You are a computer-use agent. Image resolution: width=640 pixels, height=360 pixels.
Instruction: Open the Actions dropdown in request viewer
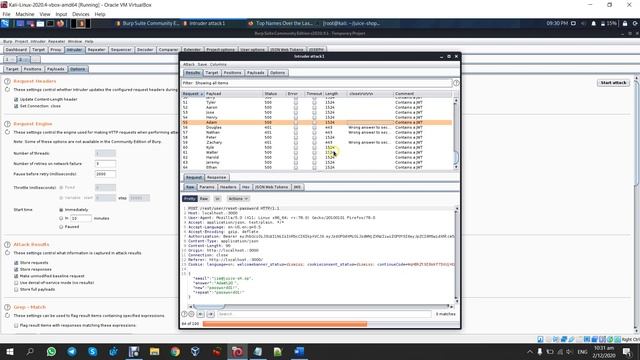pos(238,198)
